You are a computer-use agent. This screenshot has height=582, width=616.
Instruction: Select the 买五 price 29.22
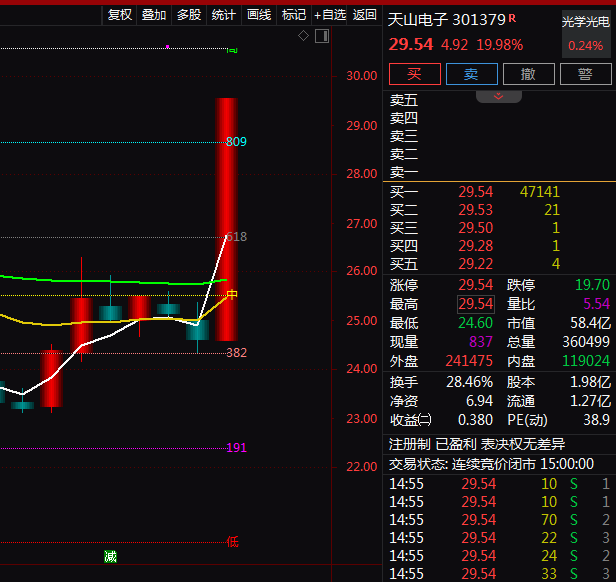[x=475, y=264]
